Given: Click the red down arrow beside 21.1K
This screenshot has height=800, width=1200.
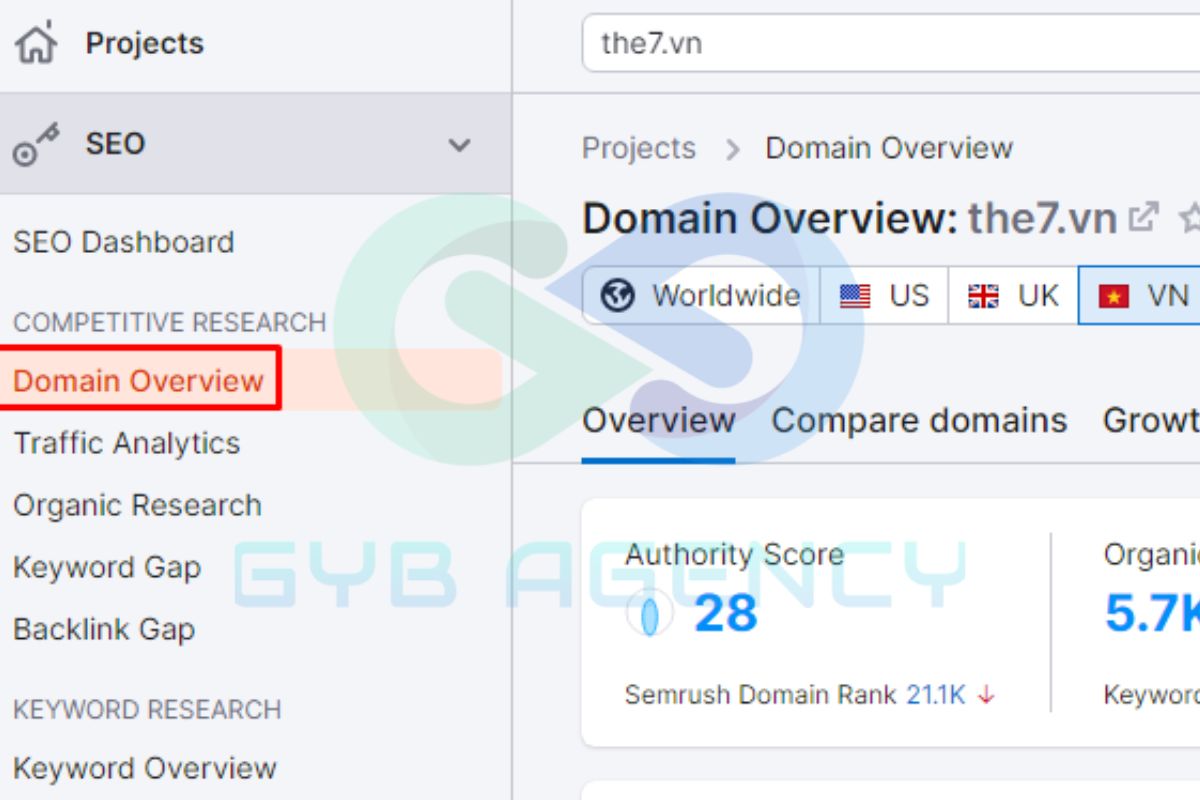Looking at the screenshot, I should pos(986,696).
